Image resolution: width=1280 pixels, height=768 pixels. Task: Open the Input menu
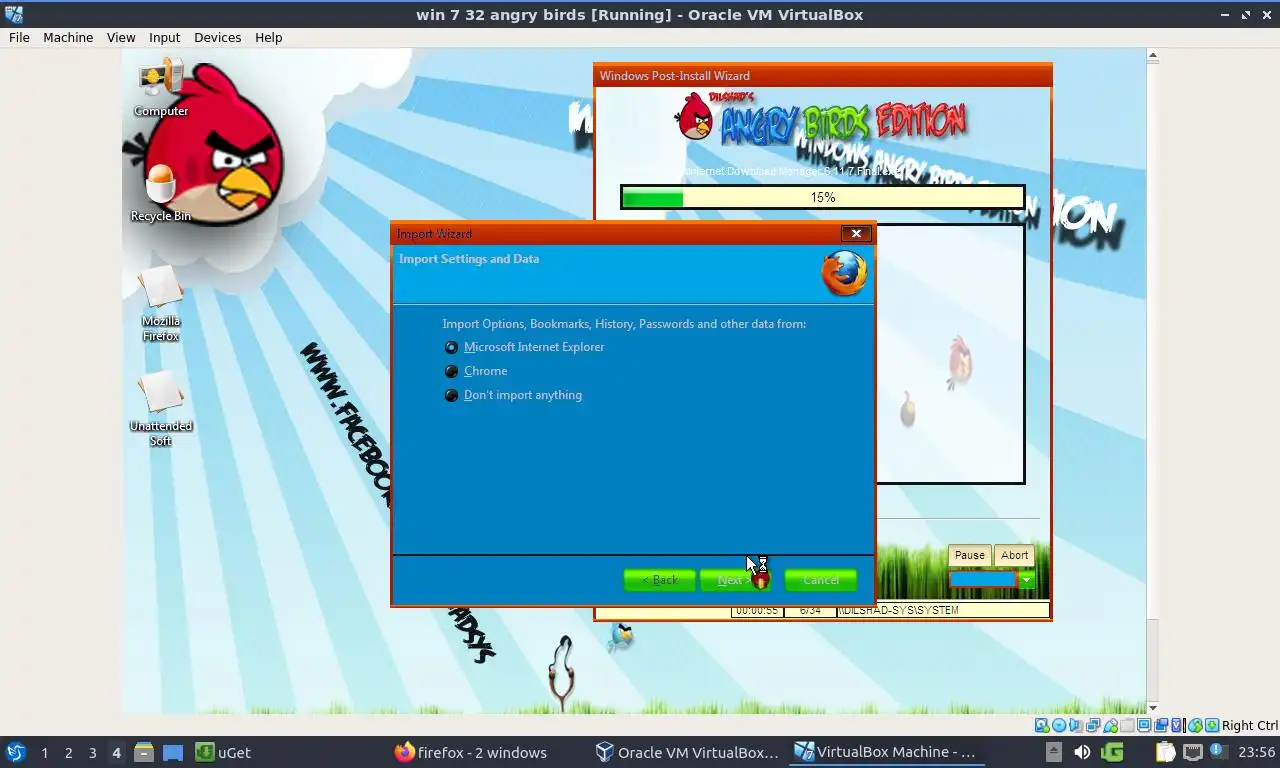click(164, 37)
